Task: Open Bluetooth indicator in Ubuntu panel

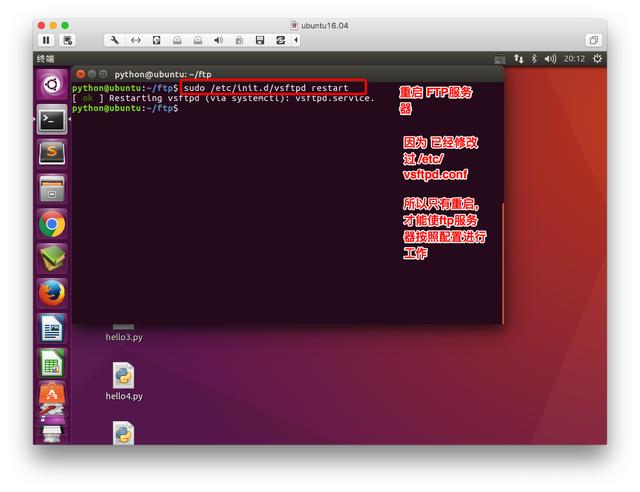Action: 534,59
